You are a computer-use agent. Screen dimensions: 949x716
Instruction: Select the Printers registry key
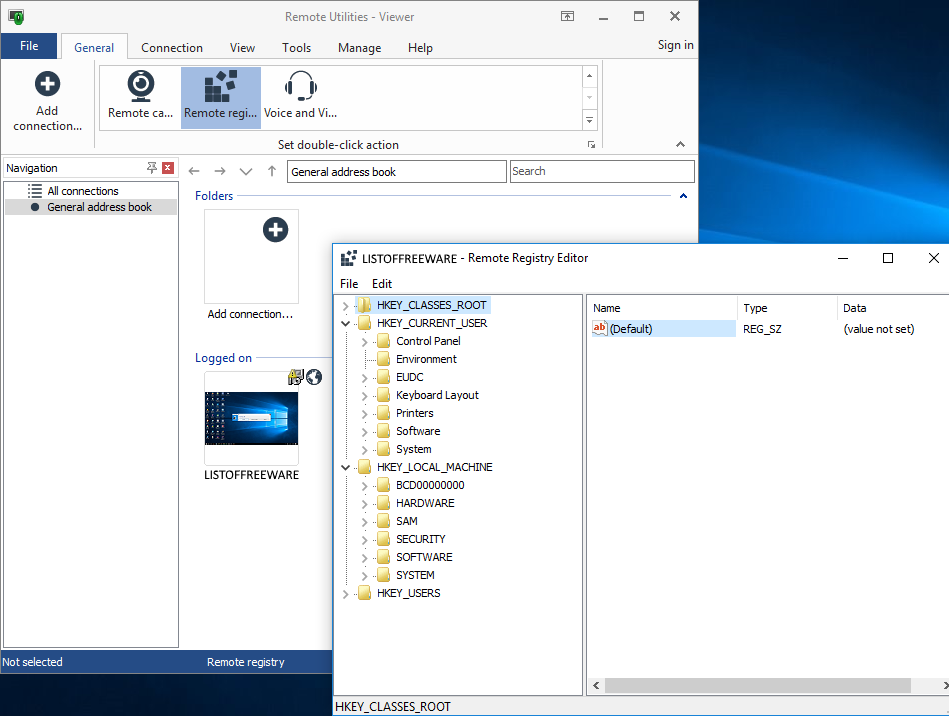[x=415, y=413]
